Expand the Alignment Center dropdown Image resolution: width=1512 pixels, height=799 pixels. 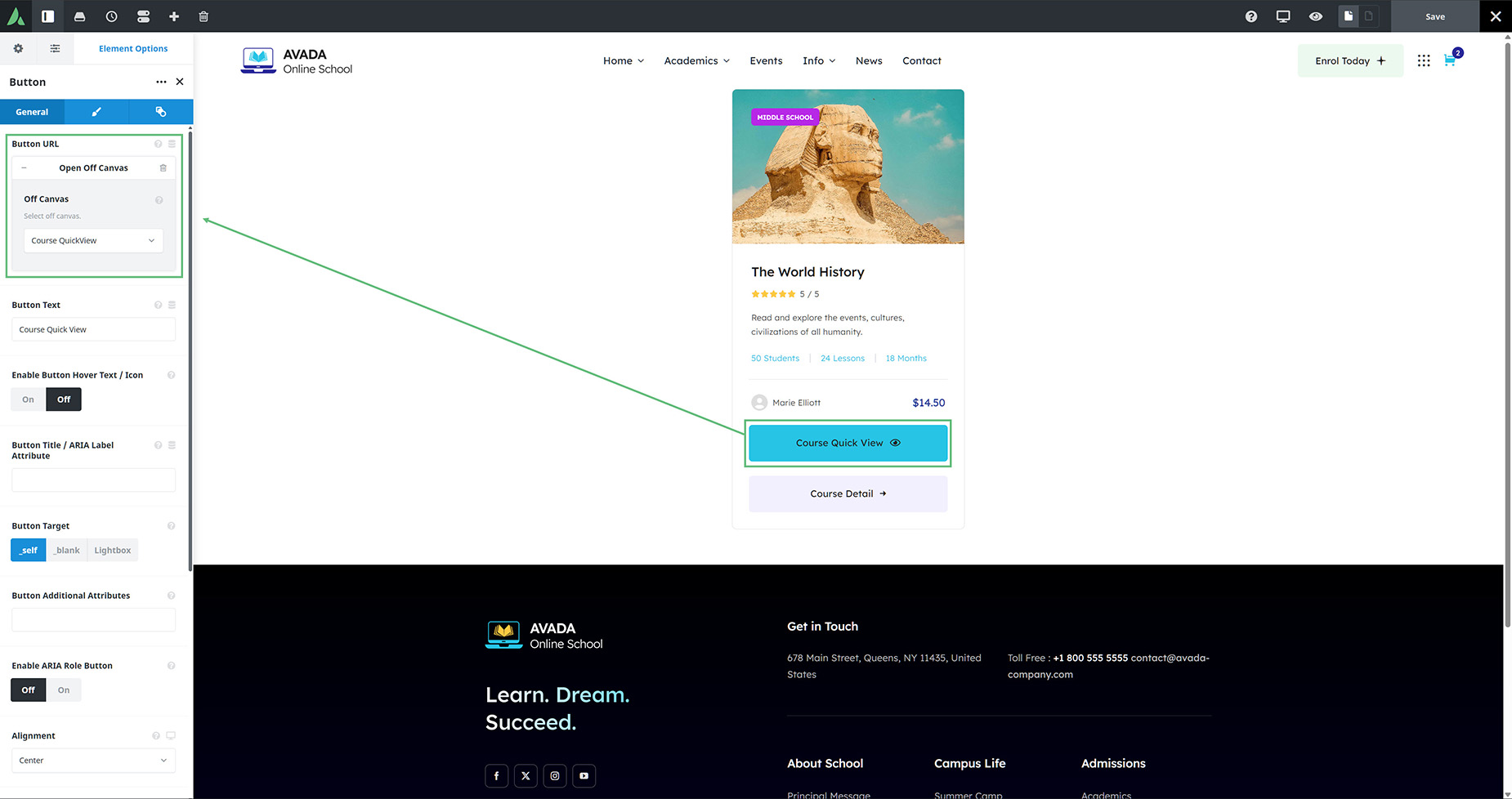click(93, 761)
